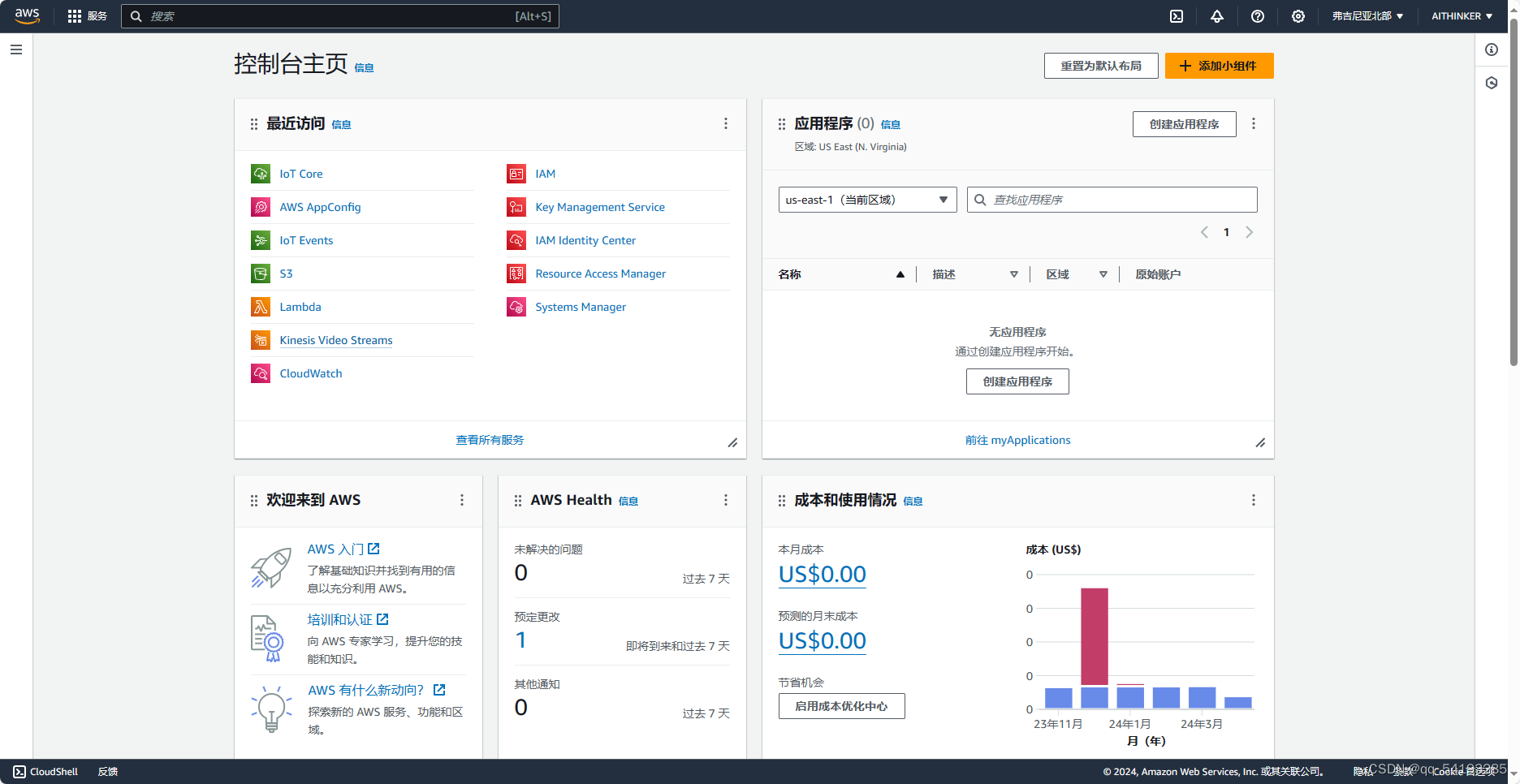Click the Systems Manager icon
This screenshot has height=784, width=1520.
(516, 307)
